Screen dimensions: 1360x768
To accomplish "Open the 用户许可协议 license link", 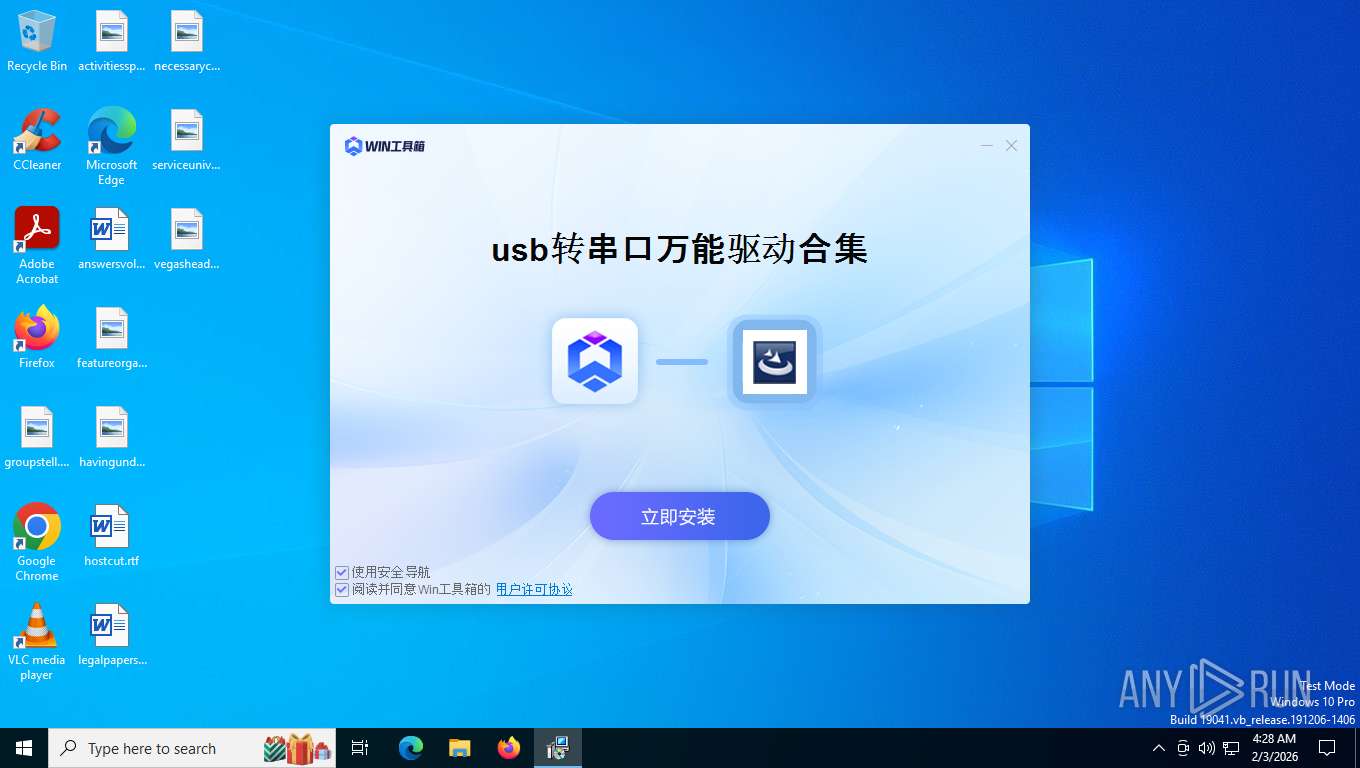I will (x=534, y=590).
